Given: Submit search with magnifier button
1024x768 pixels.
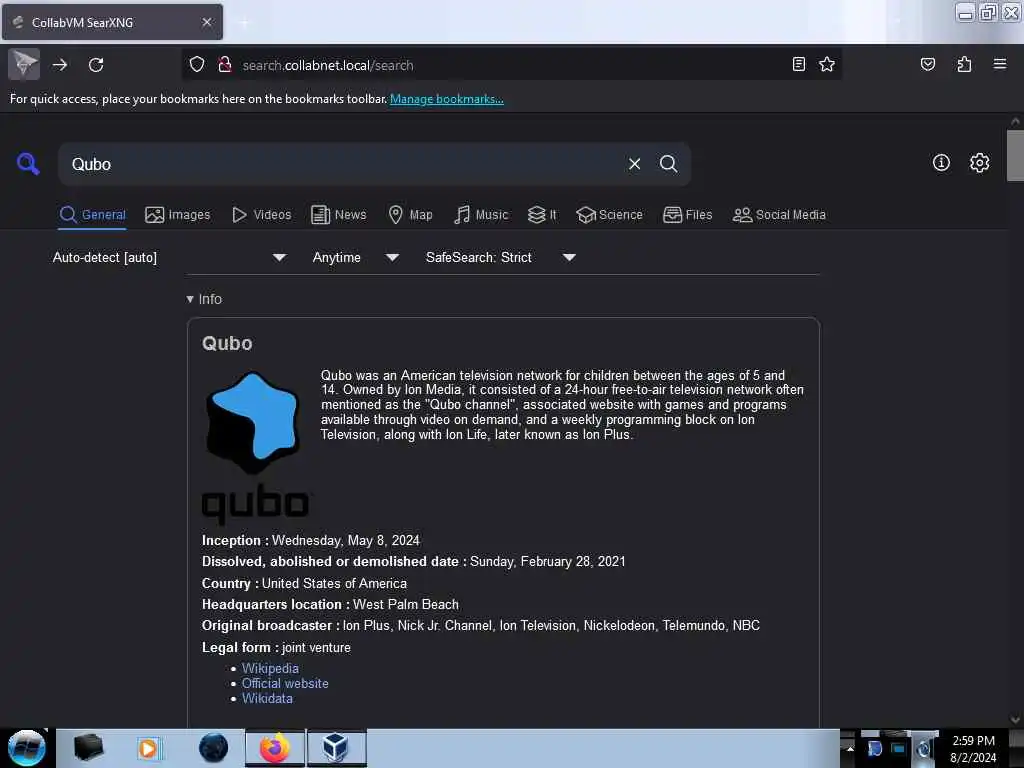Looking at the screenshot, I should (668, 164).
